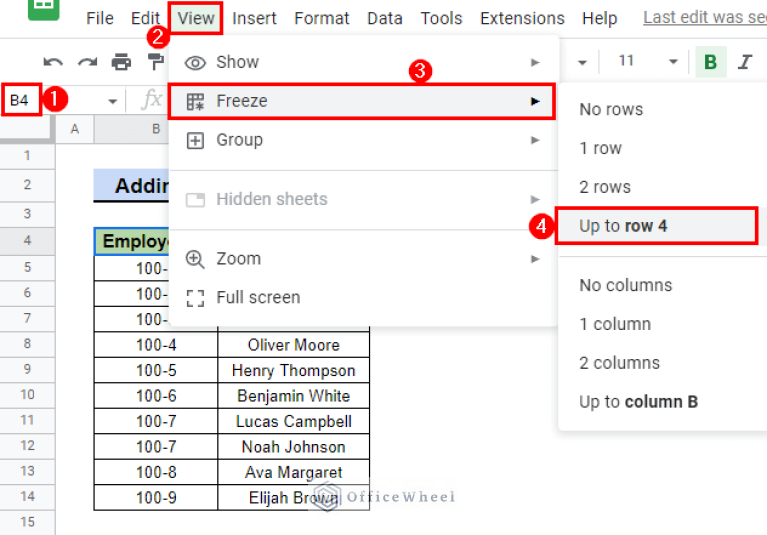This screenshot has width=767, height=535.
Task: Toggle italic formatting button
Action: pos(745,62)
